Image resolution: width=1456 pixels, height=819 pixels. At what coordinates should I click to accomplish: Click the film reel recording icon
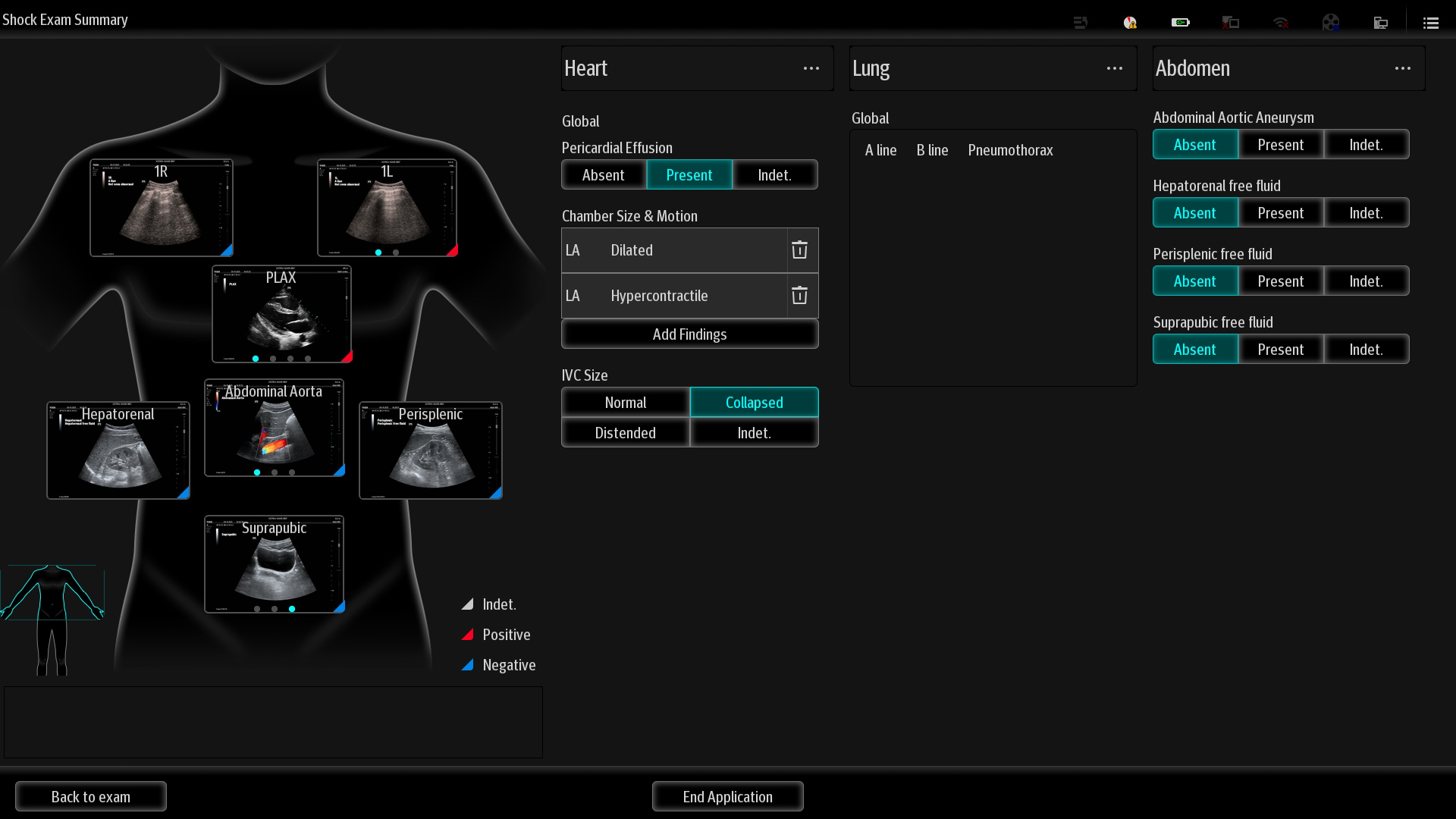click(x=1330, y=23)
